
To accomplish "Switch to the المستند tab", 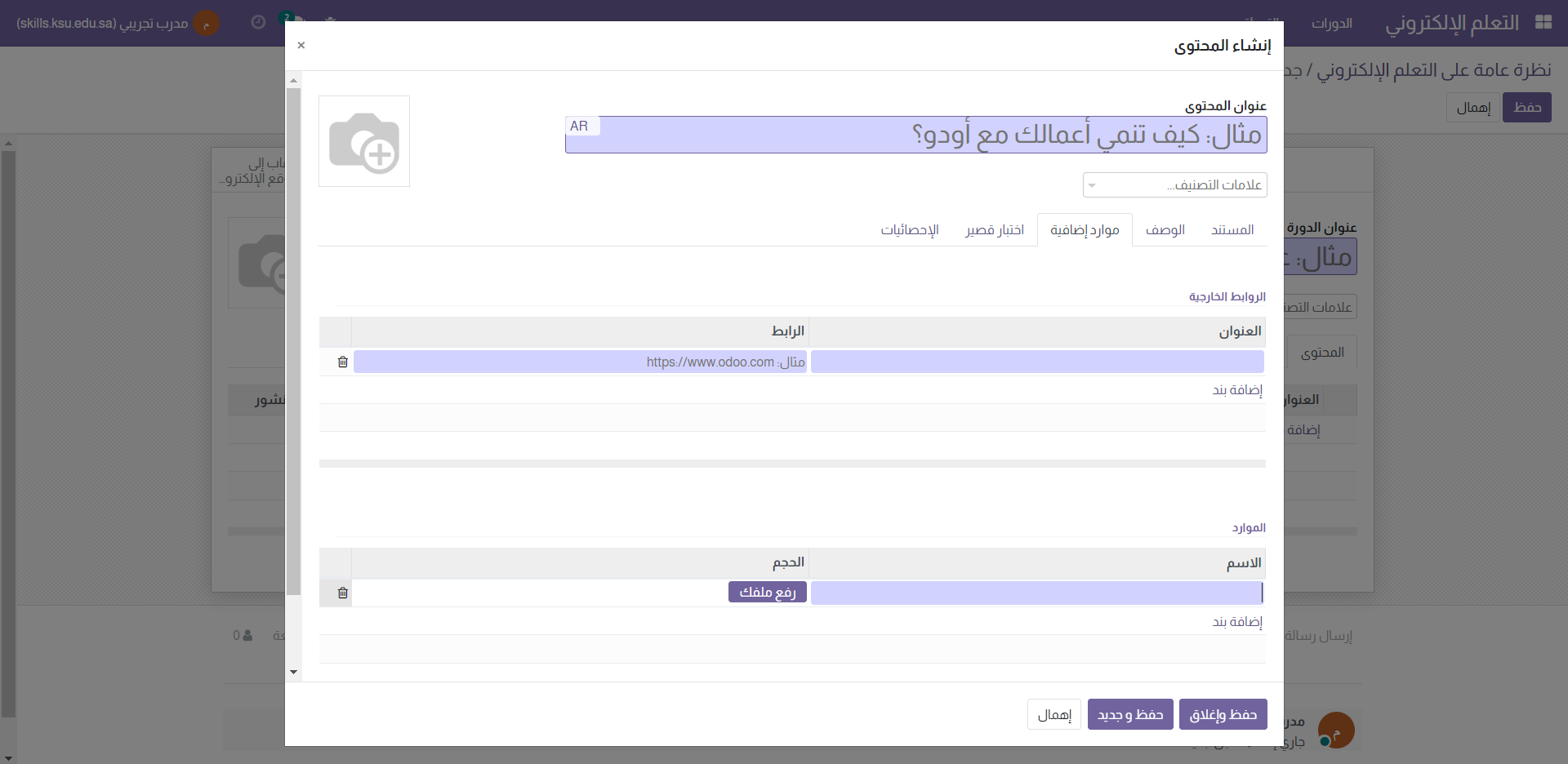I will pos(1232,230).
